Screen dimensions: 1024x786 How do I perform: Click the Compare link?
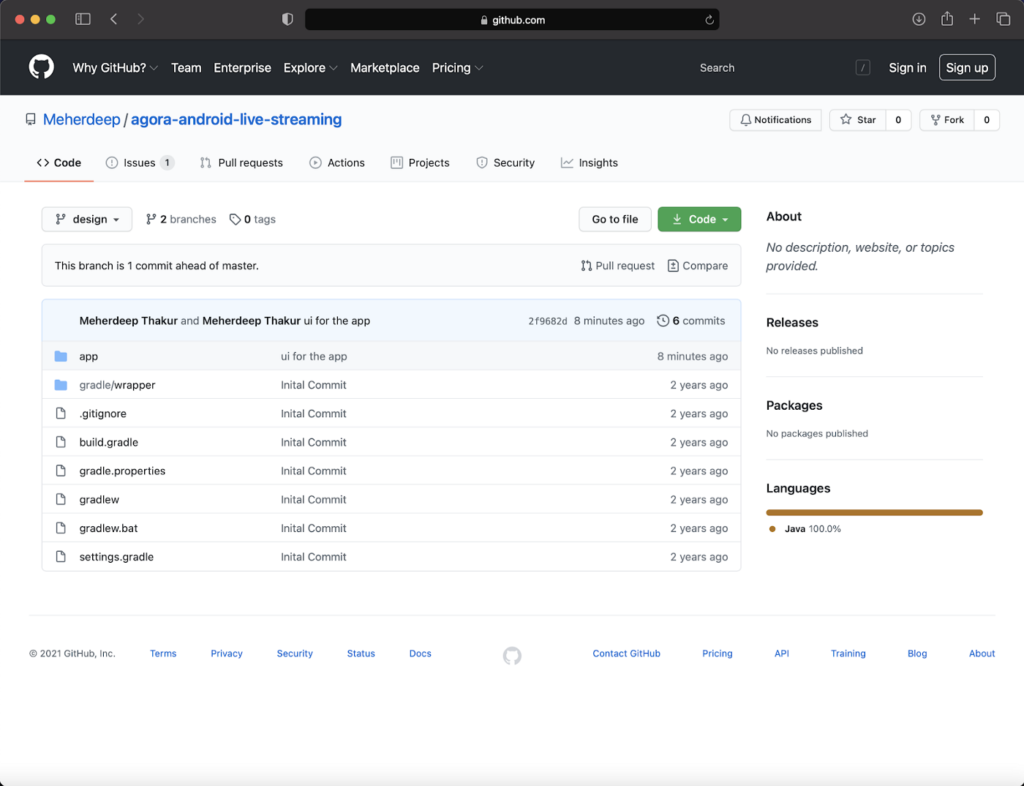point(697,266)
